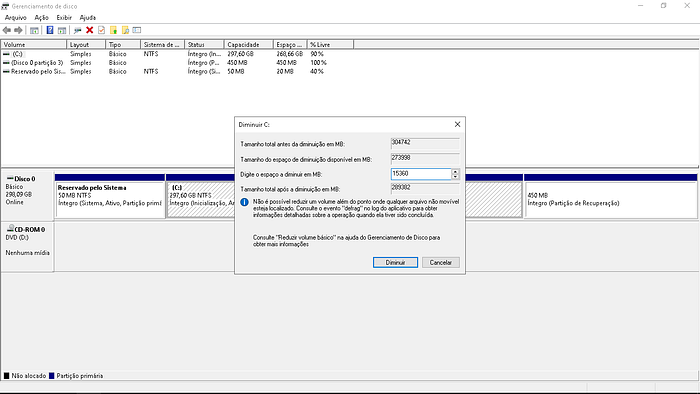700x394 pixels.
Task: Click the 450 MB capacity cell of partition 3
Action: 237,62
